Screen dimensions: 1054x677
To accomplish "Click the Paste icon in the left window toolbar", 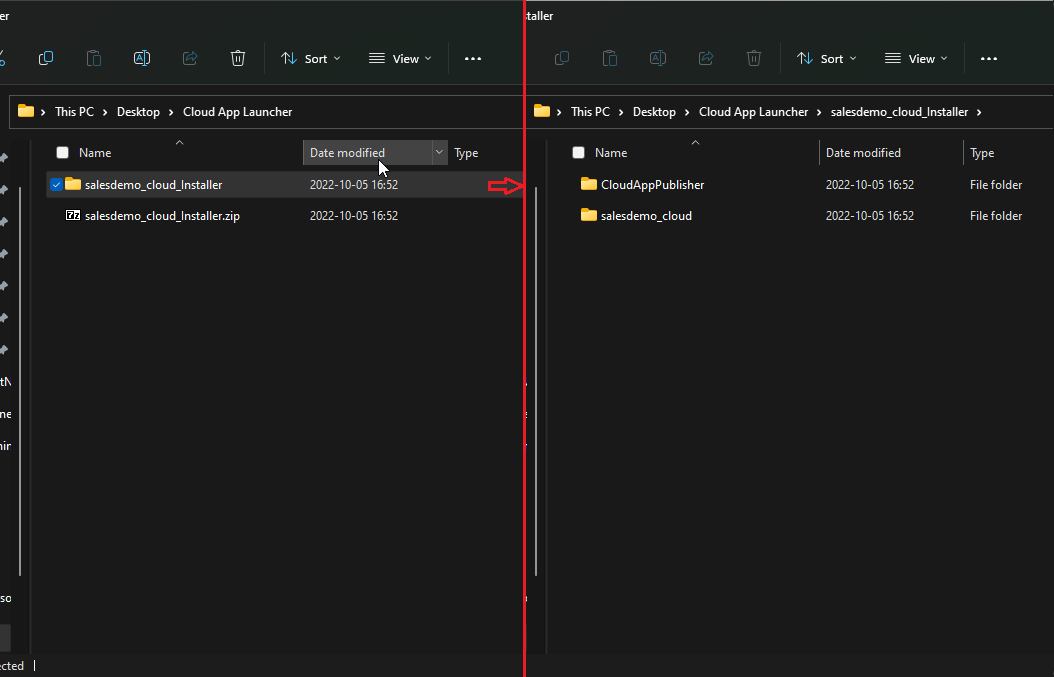I will click(93, 58).
